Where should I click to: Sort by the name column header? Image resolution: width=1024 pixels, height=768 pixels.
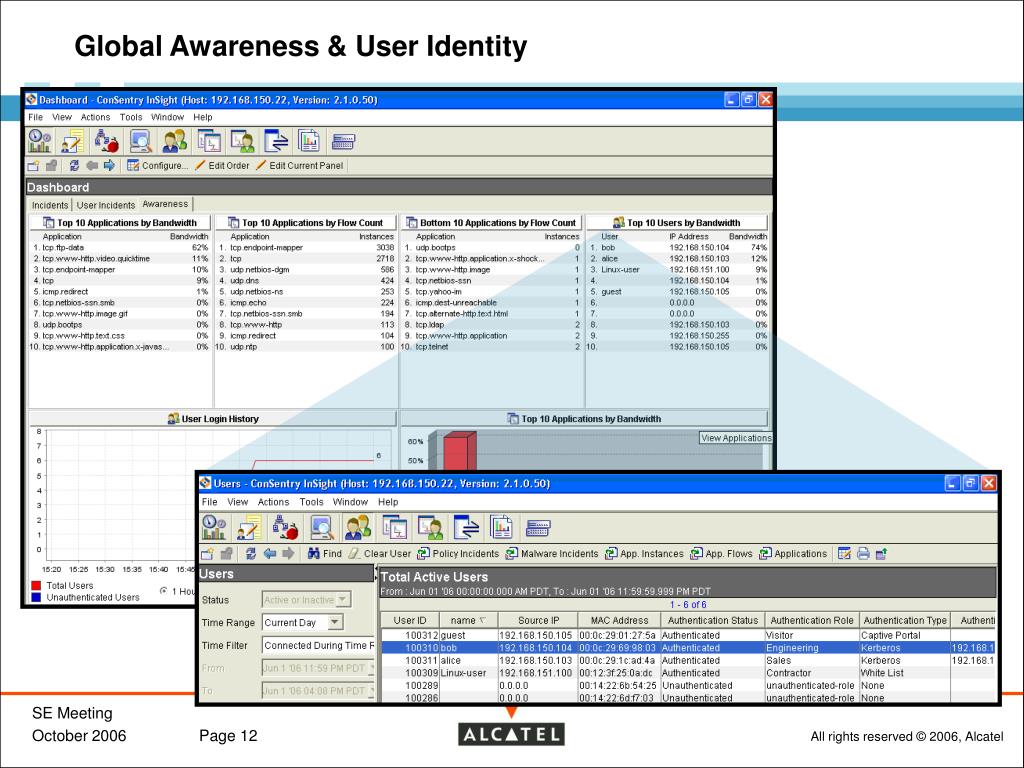tap(468, 620)
